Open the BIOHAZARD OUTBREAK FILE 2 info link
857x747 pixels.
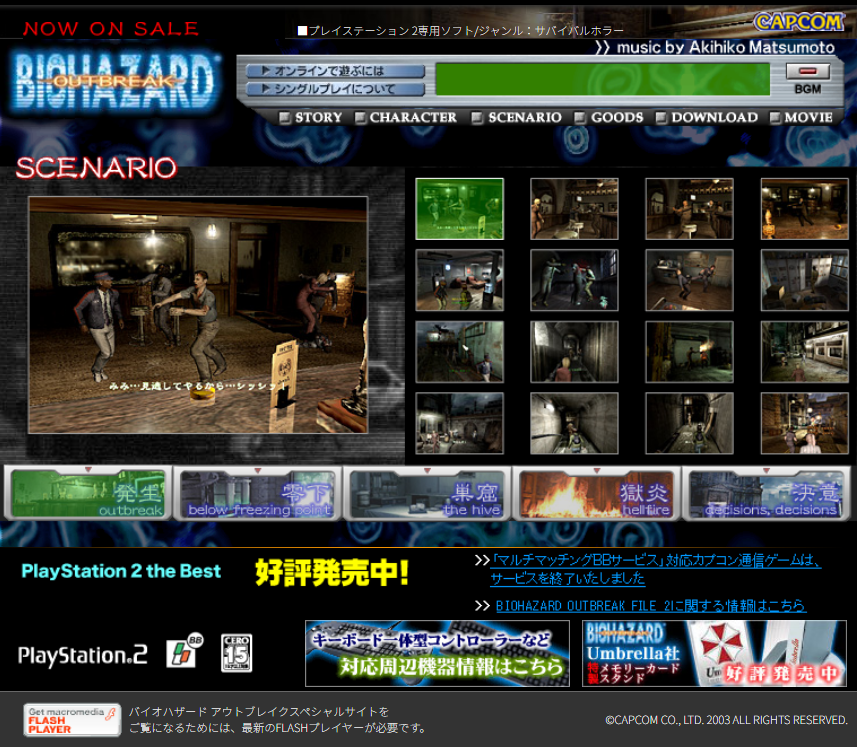click(x=650, y=605)
